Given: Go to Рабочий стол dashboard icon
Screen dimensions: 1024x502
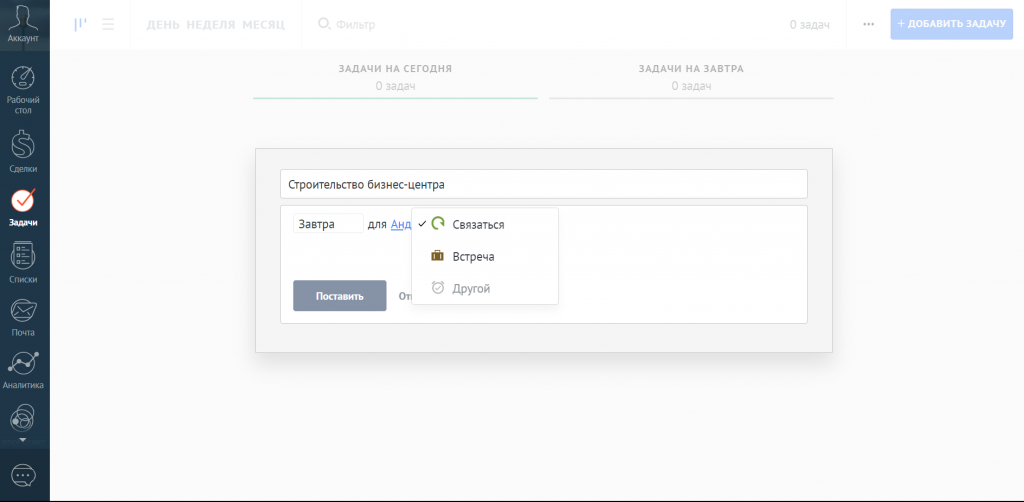Looking at the screenshot, I should pos(24,78).
